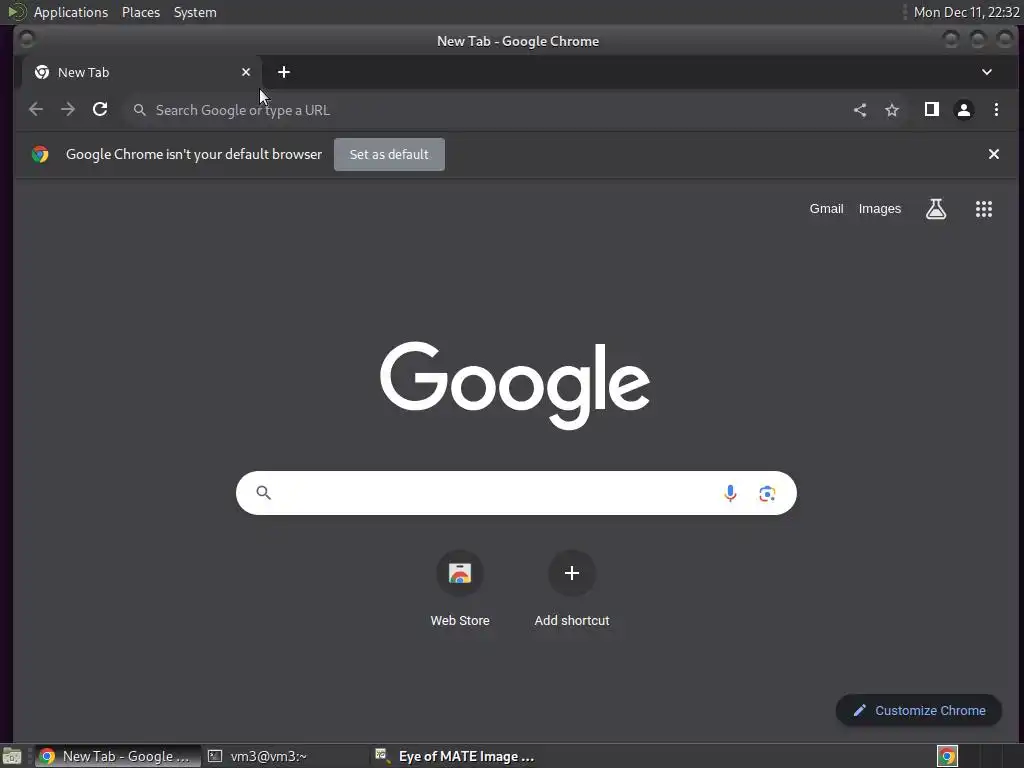The image size is (1024, 768).
Task: Click the Google logo
Action: coord(515,385)
